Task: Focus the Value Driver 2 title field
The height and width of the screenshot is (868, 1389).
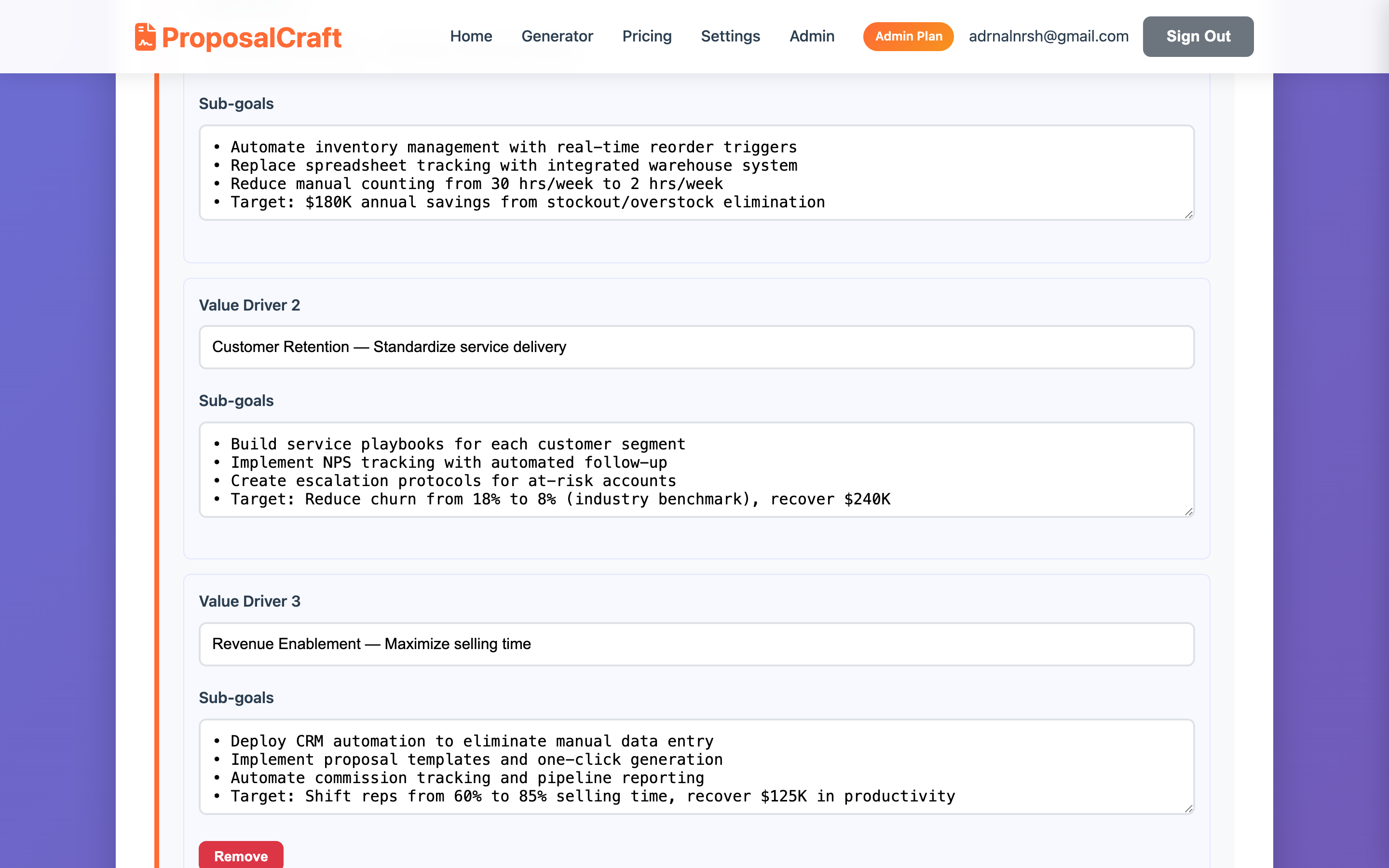Action: point(696,347)
